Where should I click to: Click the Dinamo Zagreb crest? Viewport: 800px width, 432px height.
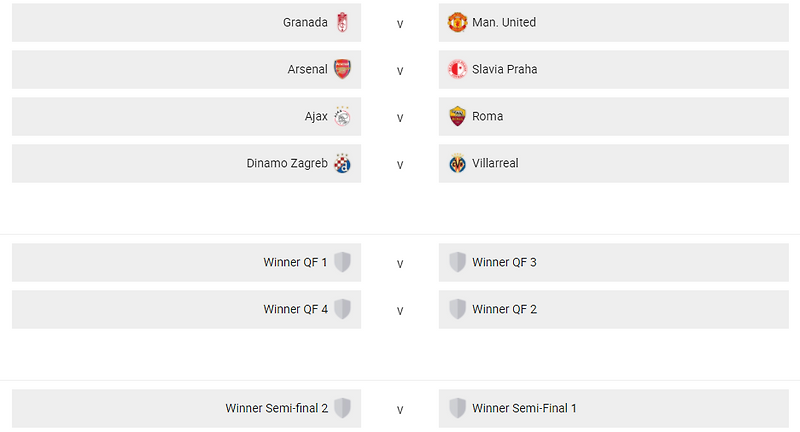click(x=342, y=163)
